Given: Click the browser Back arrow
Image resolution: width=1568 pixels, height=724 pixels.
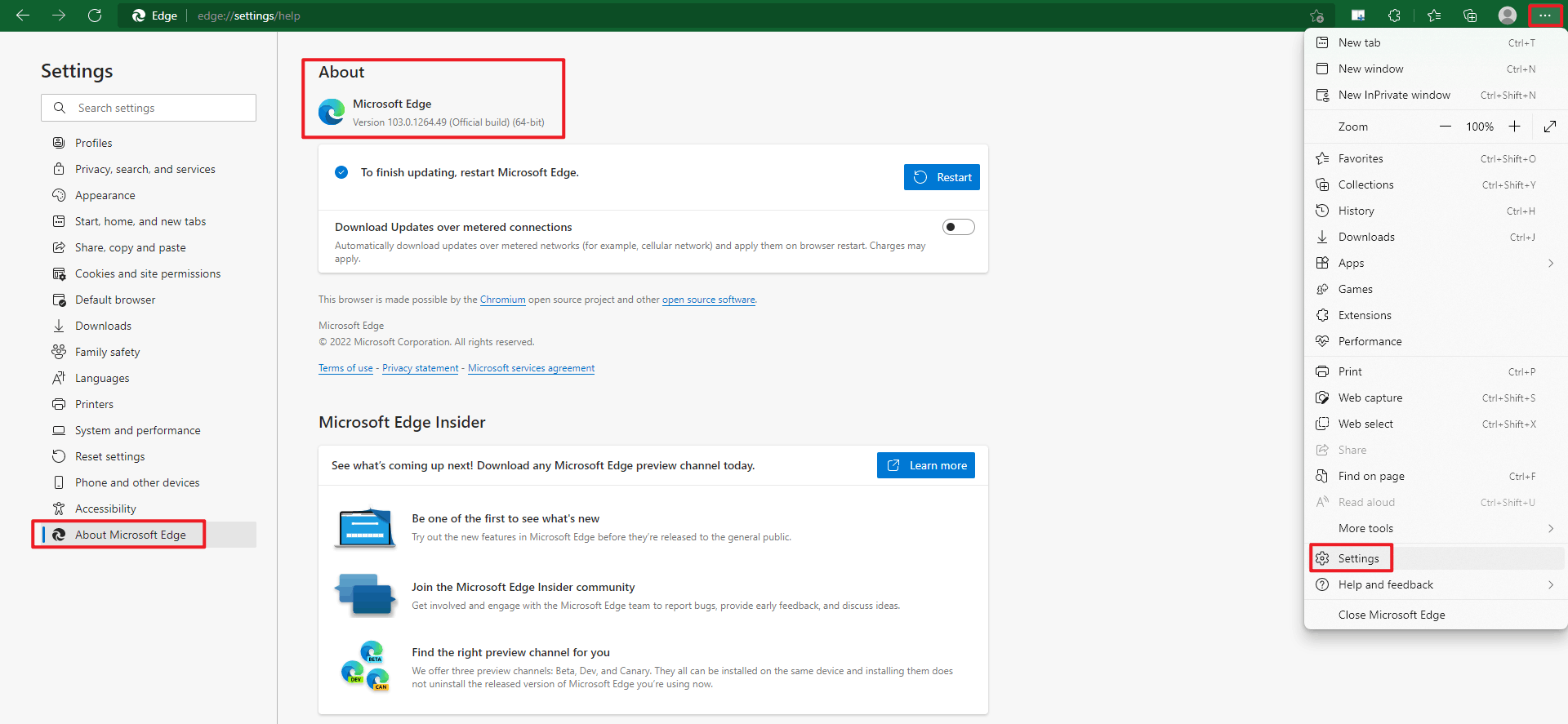Looking at the screenshot, I should pyautogui.click(x=23, y=16).
